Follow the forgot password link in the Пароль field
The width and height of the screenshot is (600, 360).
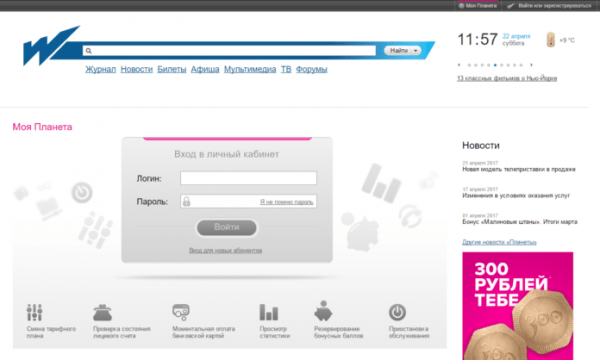(x=287, y=202)
